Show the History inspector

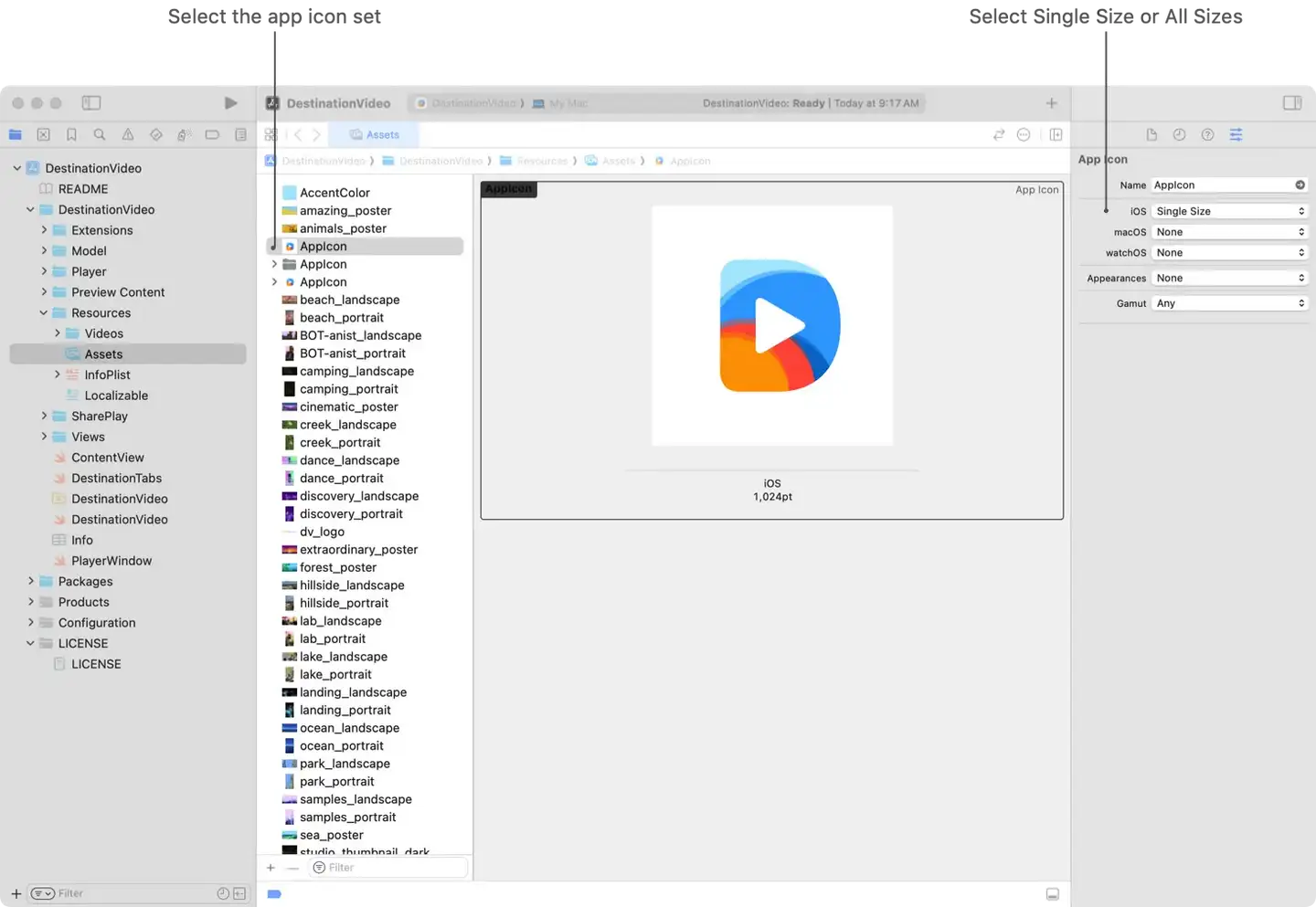(1180, 134)
